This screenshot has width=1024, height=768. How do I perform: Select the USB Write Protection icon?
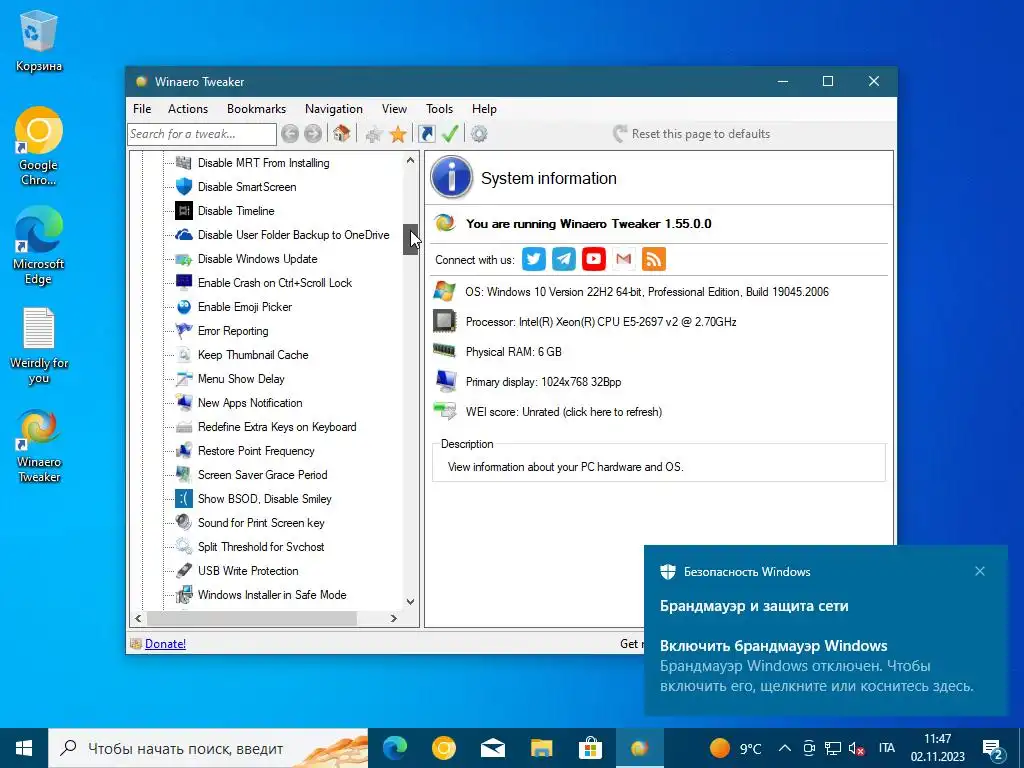pyautogui.click(x=184, y=571)
